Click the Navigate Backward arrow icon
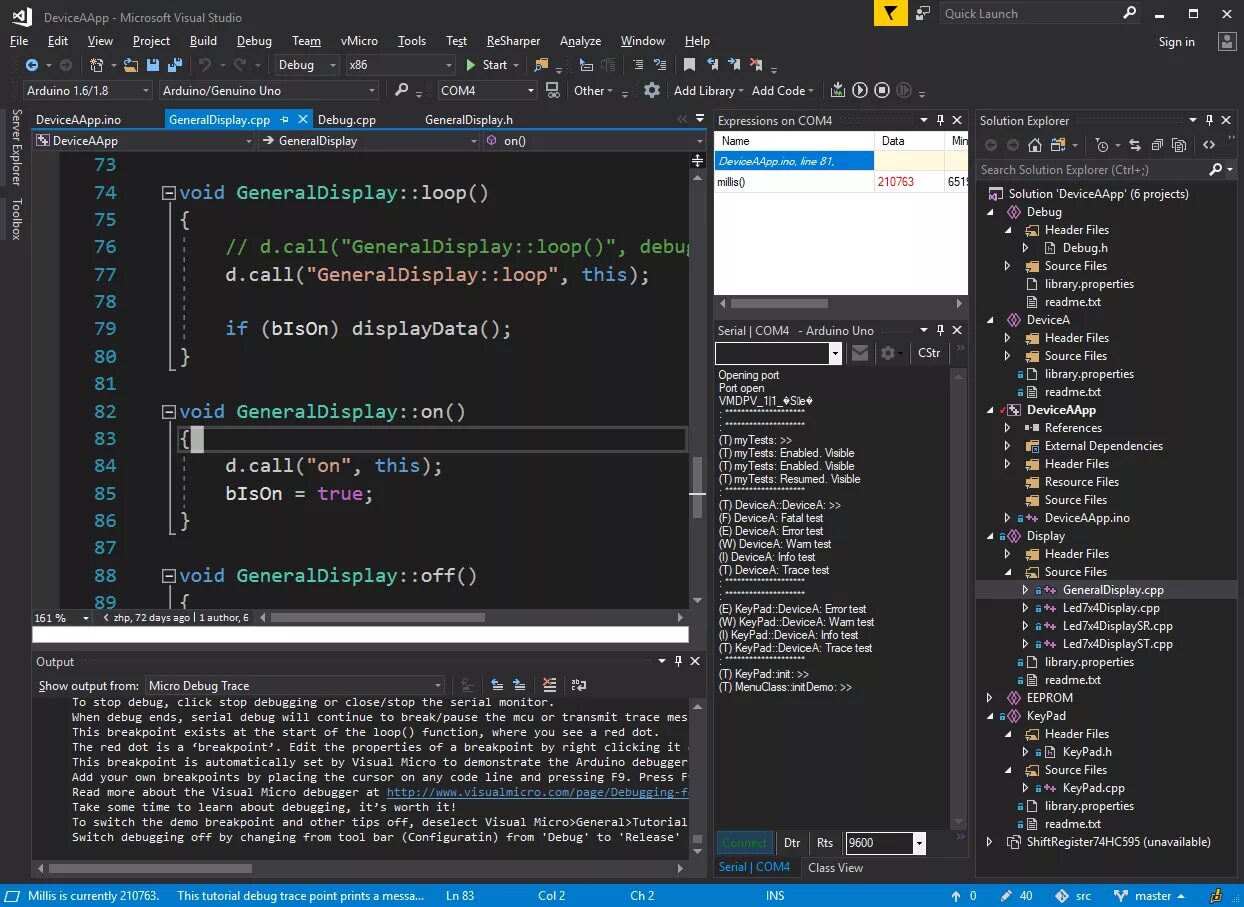This screenshot has width=1244, height=907. [x=32, y=65]
